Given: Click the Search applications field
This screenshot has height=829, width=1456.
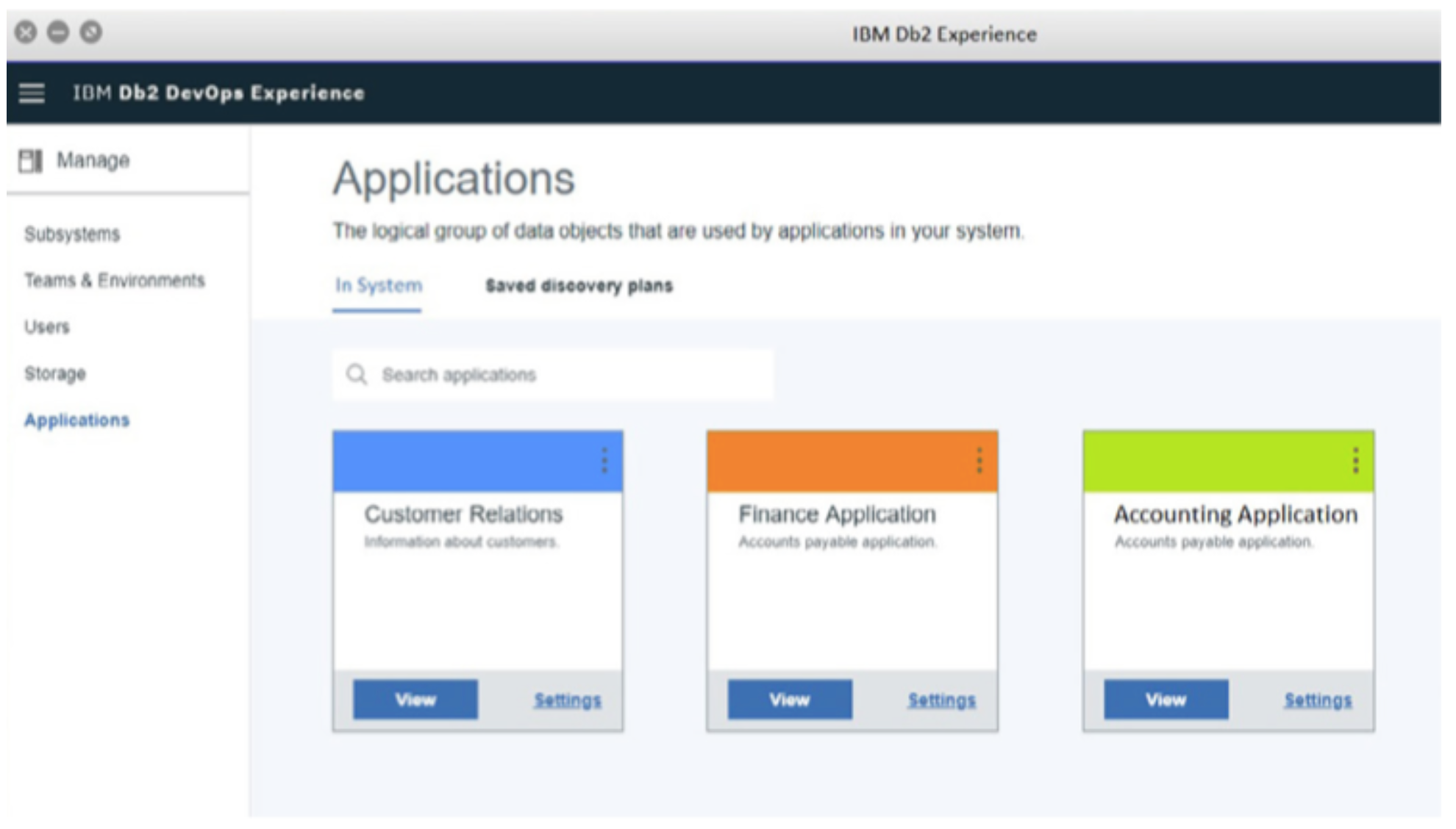Looking at the screenshot, I should point(574,375).
